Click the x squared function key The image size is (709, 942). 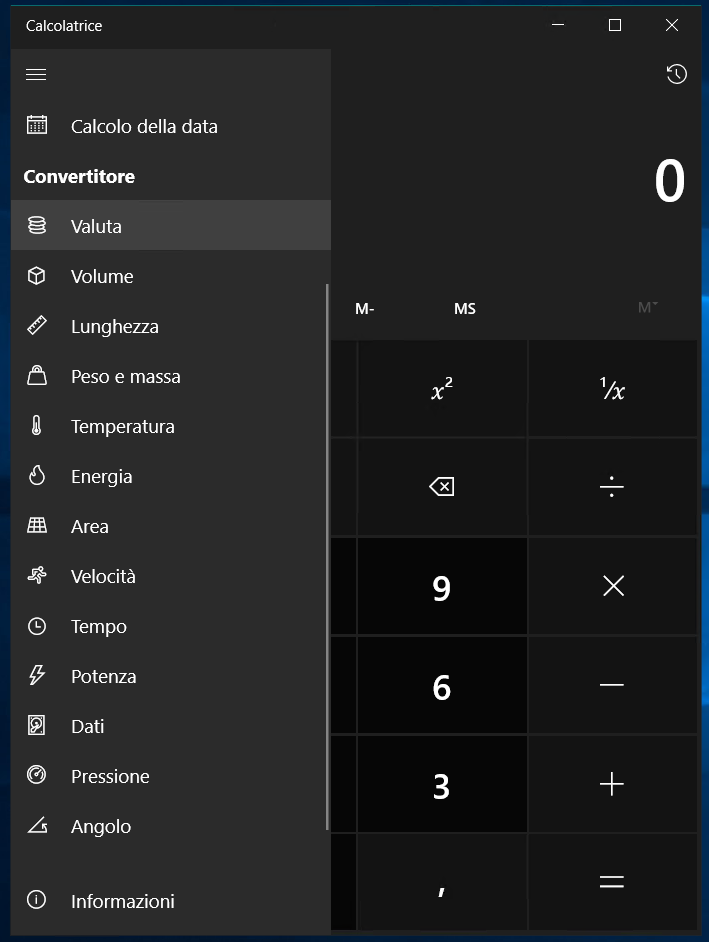click(x=442, y=389)
